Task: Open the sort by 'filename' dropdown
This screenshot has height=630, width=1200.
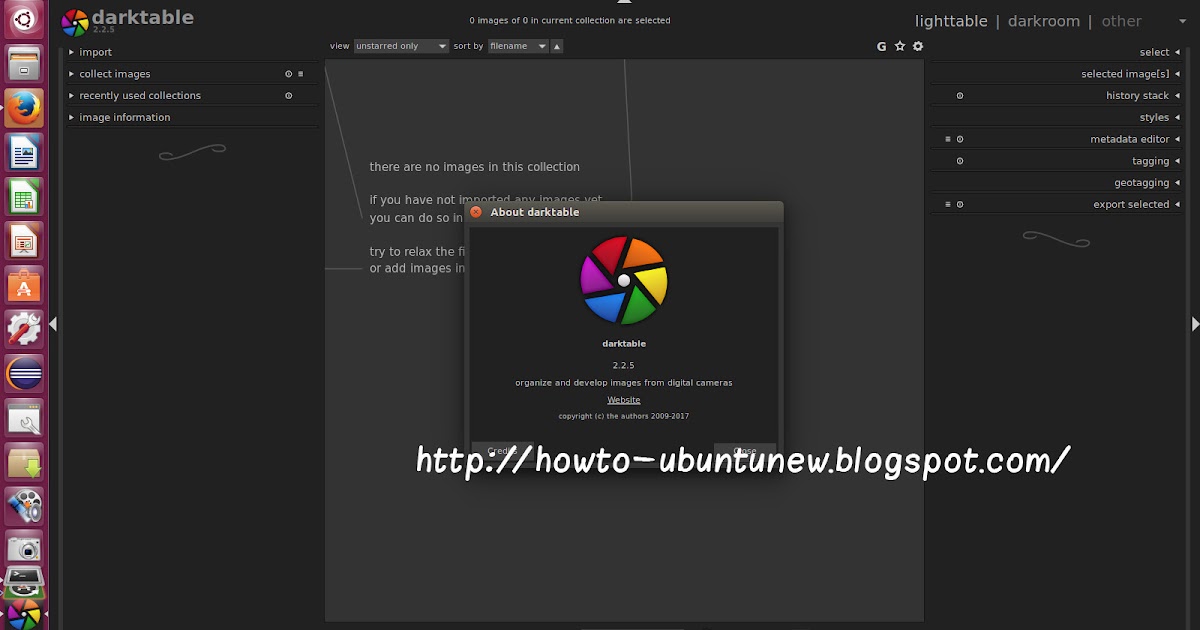Action: [x=518, y=46]
